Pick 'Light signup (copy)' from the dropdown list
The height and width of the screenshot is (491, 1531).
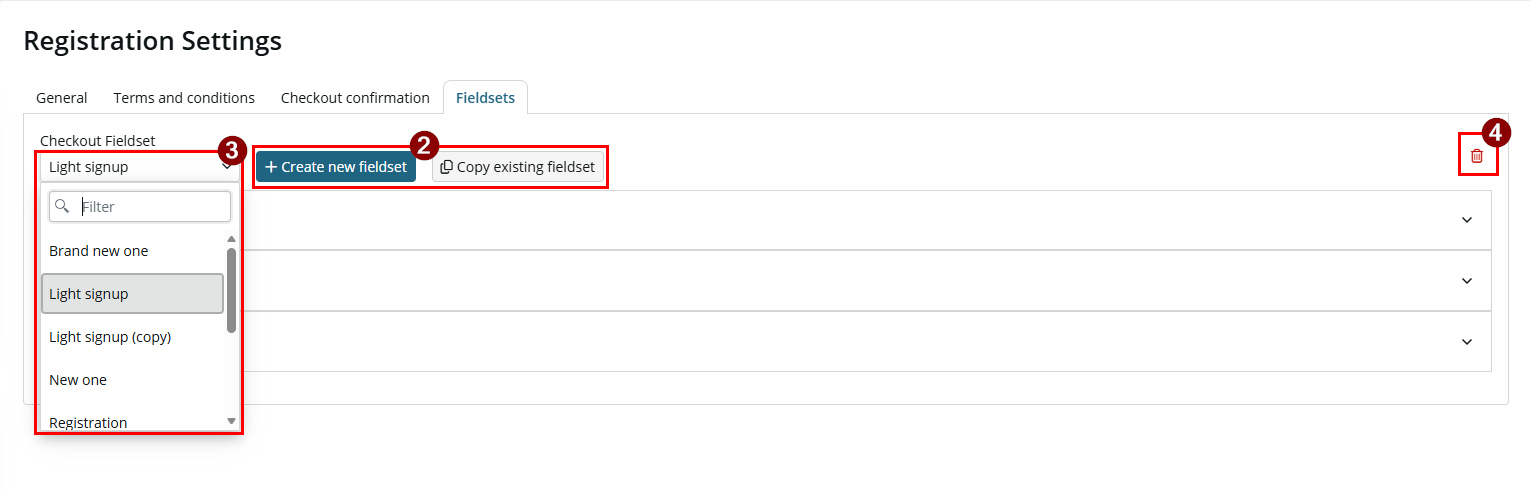coord(132,337)
